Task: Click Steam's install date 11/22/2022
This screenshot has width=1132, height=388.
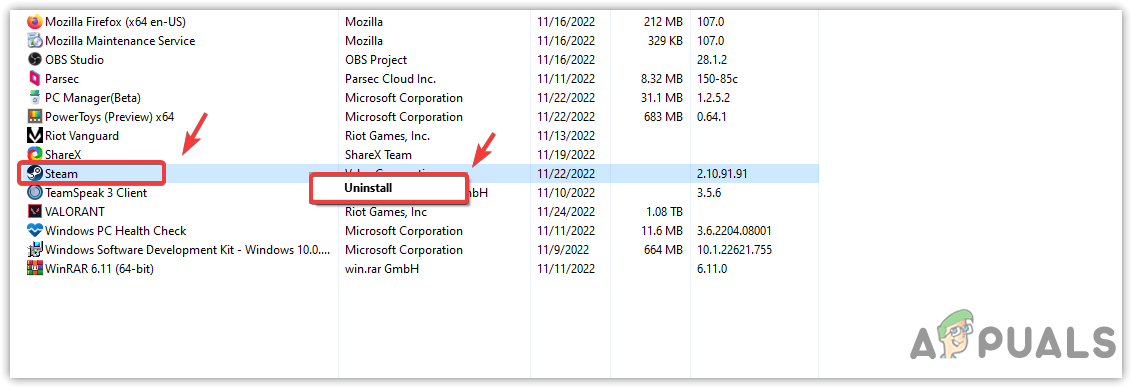Action: 566,173
